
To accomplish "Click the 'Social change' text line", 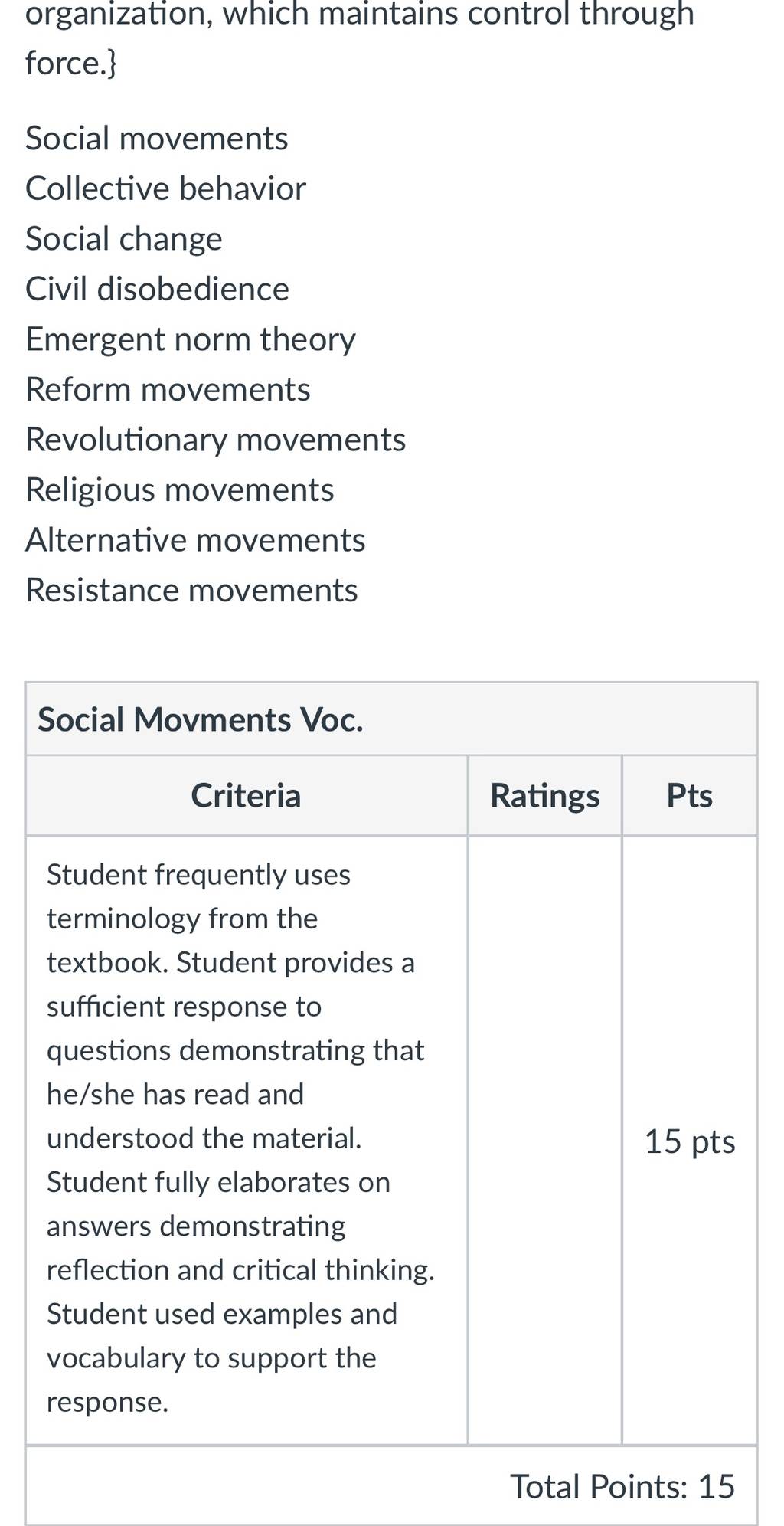I will [x=124, y=239].
